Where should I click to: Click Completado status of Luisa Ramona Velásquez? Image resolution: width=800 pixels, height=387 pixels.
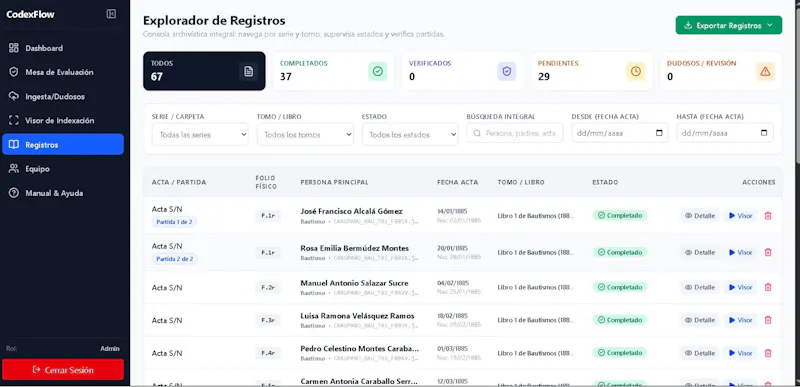[x=620, y=320]
